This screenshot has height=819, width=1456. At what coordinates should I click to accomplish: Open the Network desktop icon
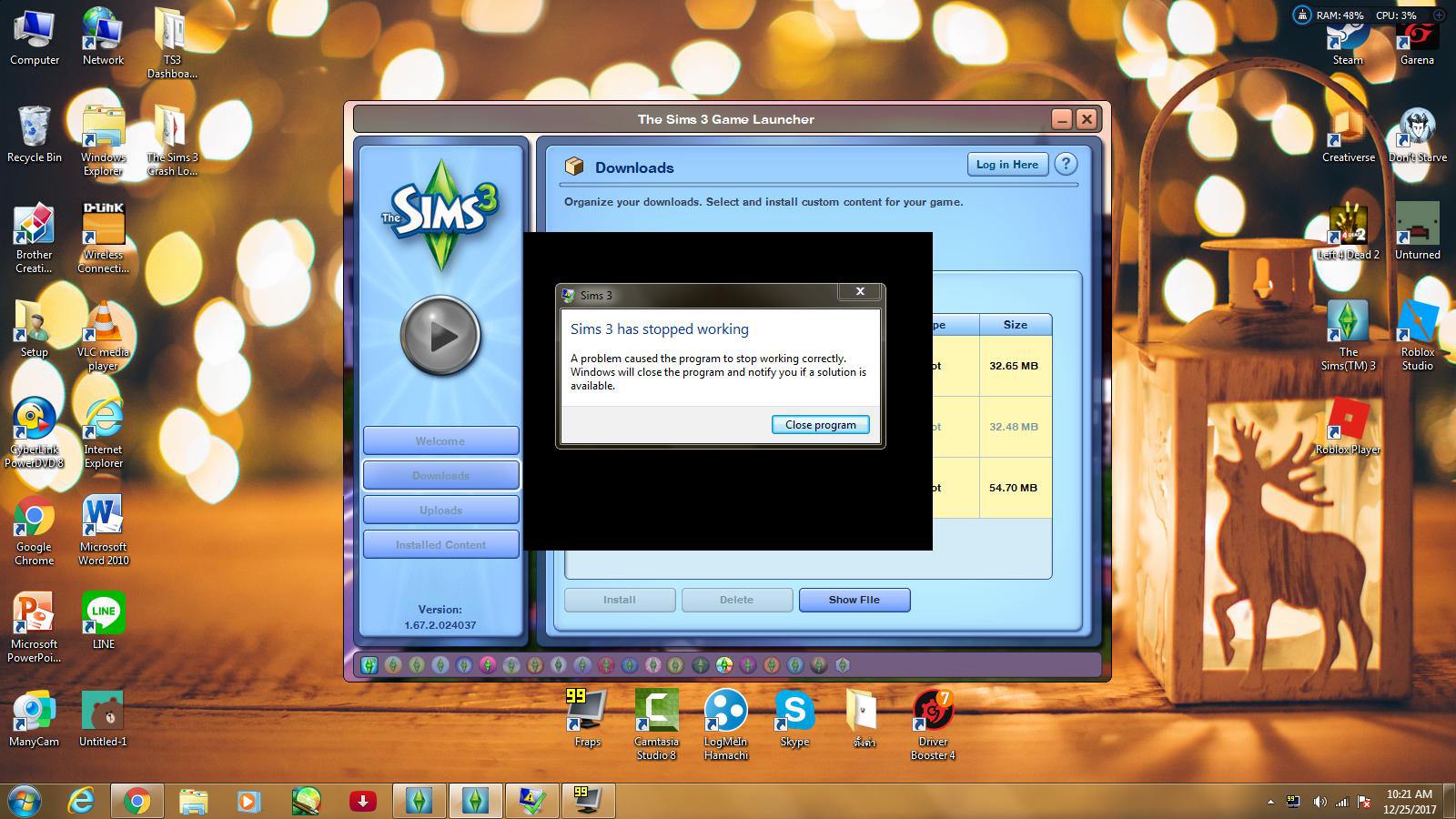click(103, 38)
